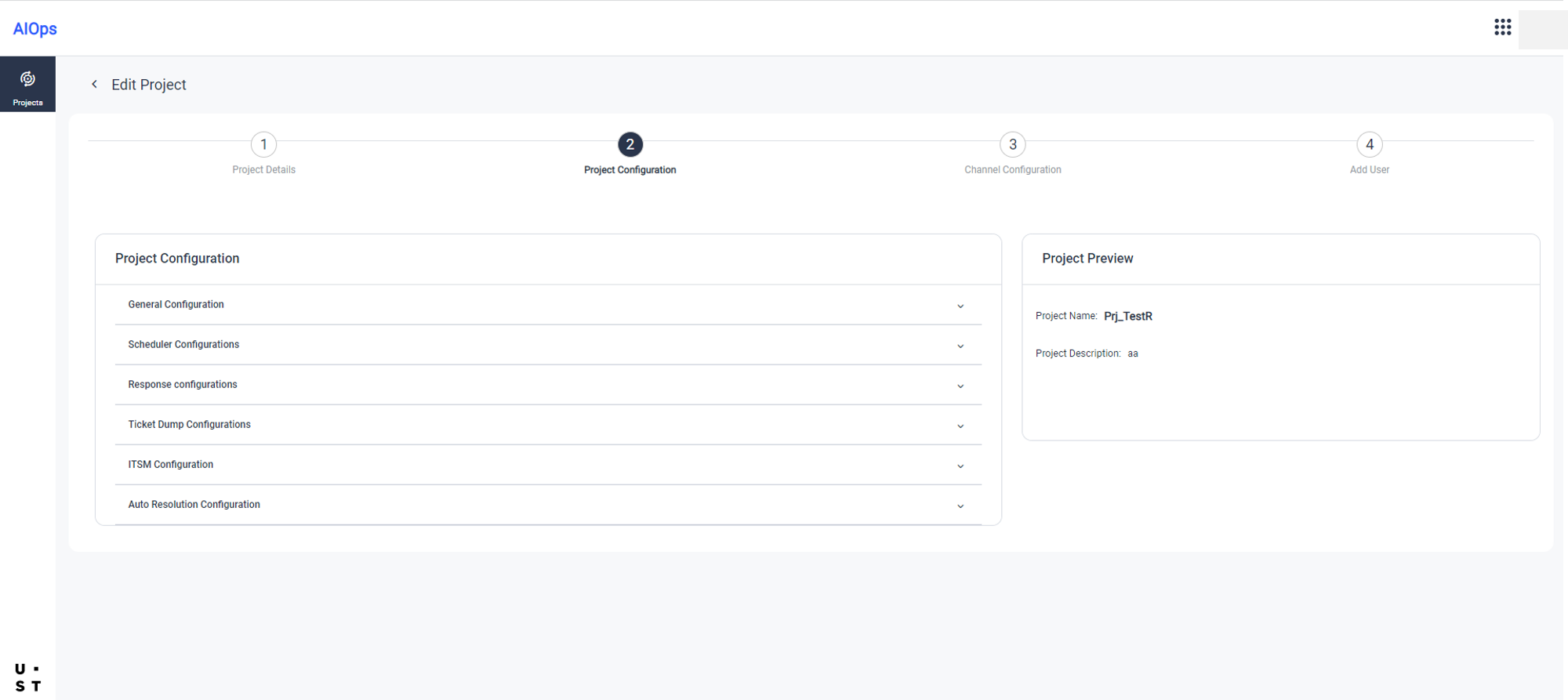Expand General Configuration chevron

(960, 306)
